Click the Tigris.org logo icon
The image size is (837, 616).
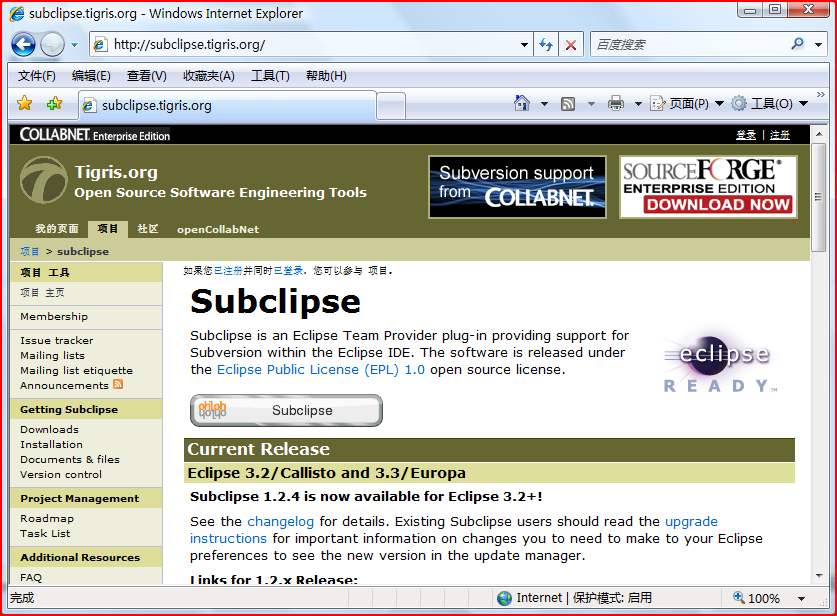(44, 180)
